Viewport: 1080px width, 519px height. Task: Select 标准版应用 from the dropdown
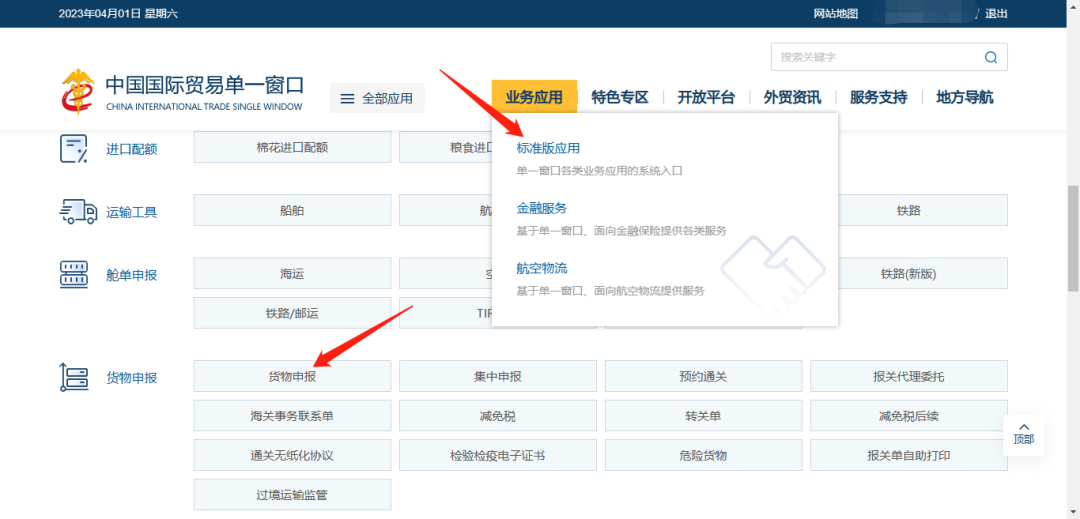click(548, 148)
